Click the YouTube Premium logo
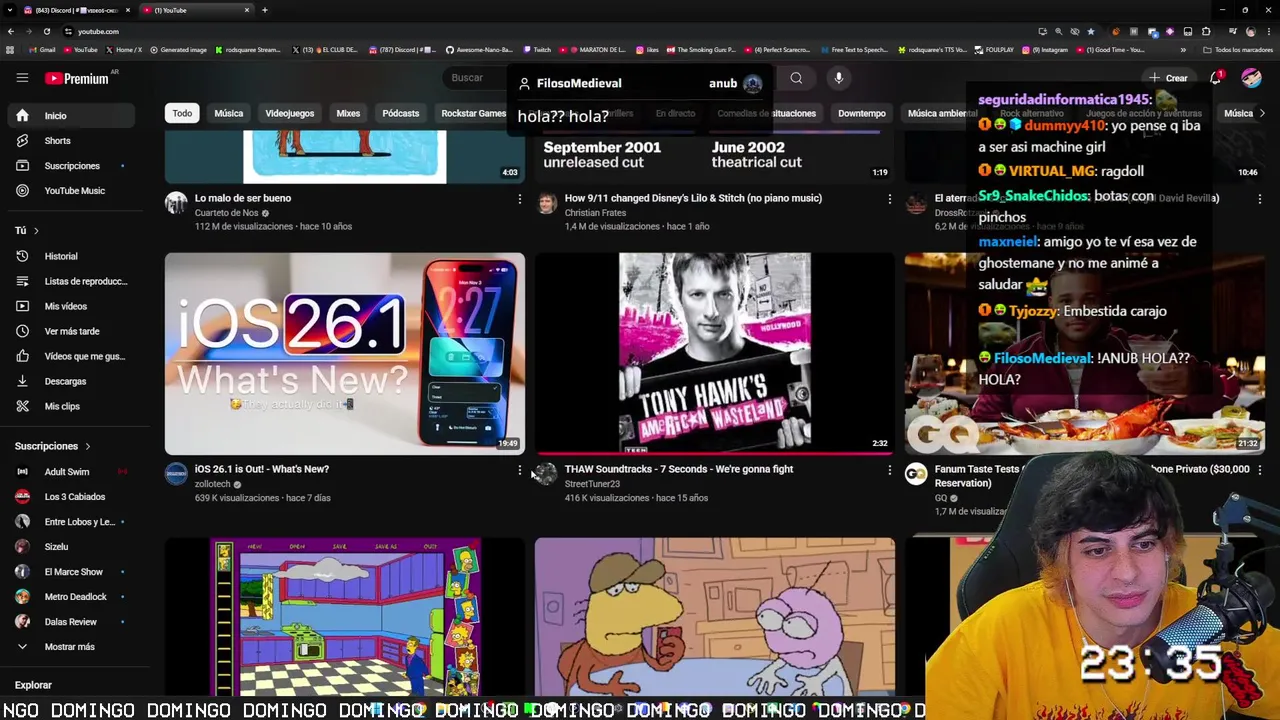This screenshot has width=1280, height=720. pos(76,78)
